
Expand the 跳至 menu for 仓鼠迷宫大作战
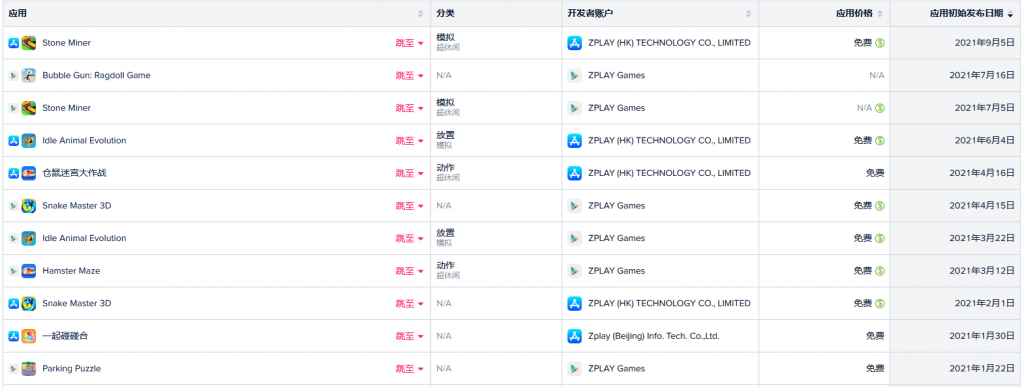coord(409,174)
